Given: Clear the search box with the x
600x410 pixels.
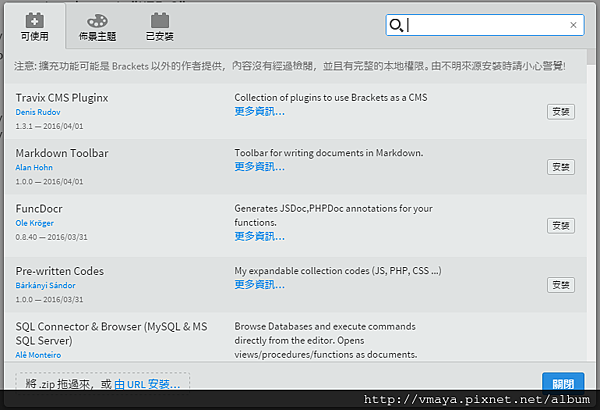Looking at the screenshot, I should point(573,25).
